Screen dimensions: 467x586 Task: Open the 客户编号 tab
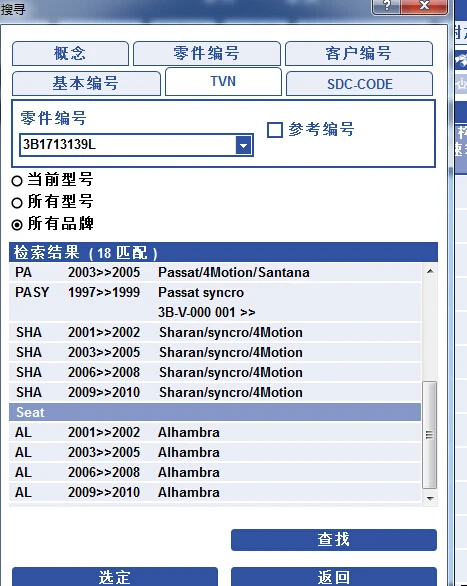point(359,53)
